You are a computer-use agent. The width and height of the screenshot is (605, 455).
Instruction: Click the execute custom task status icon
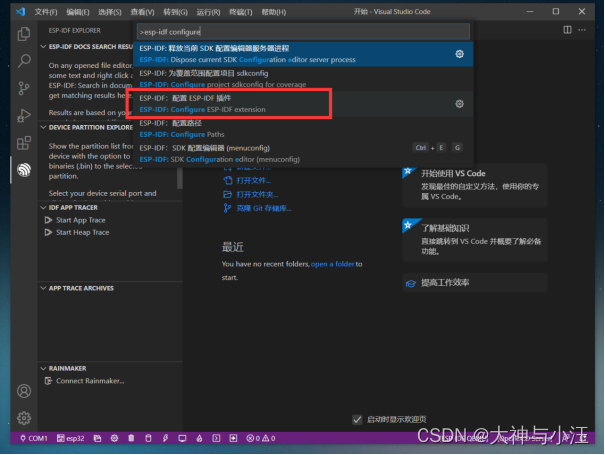coord(233,438)
